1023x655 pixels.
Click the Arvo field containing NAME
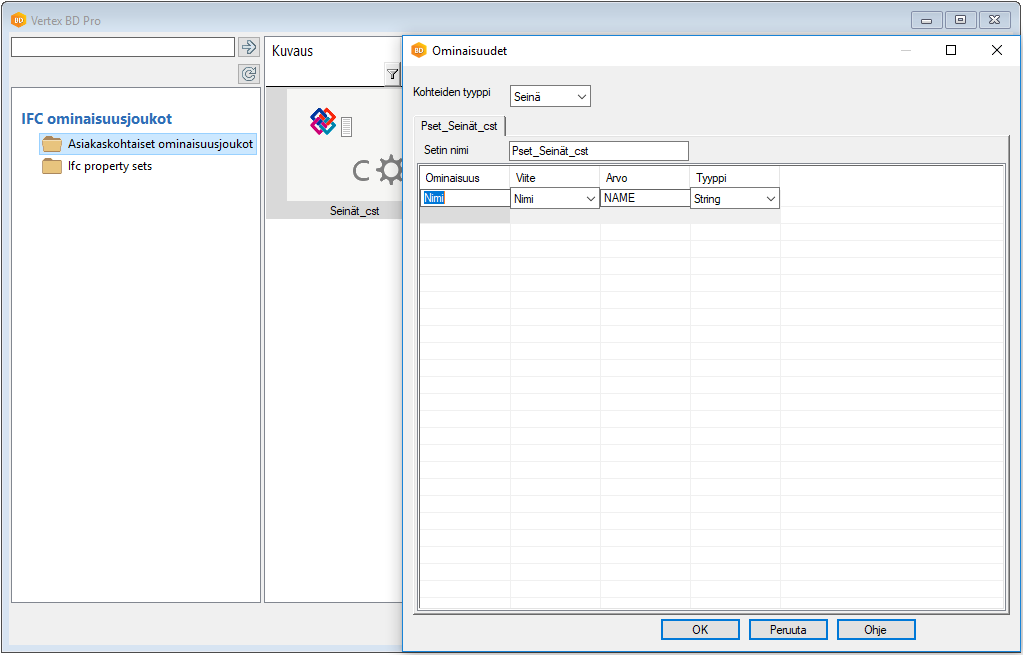645,198
